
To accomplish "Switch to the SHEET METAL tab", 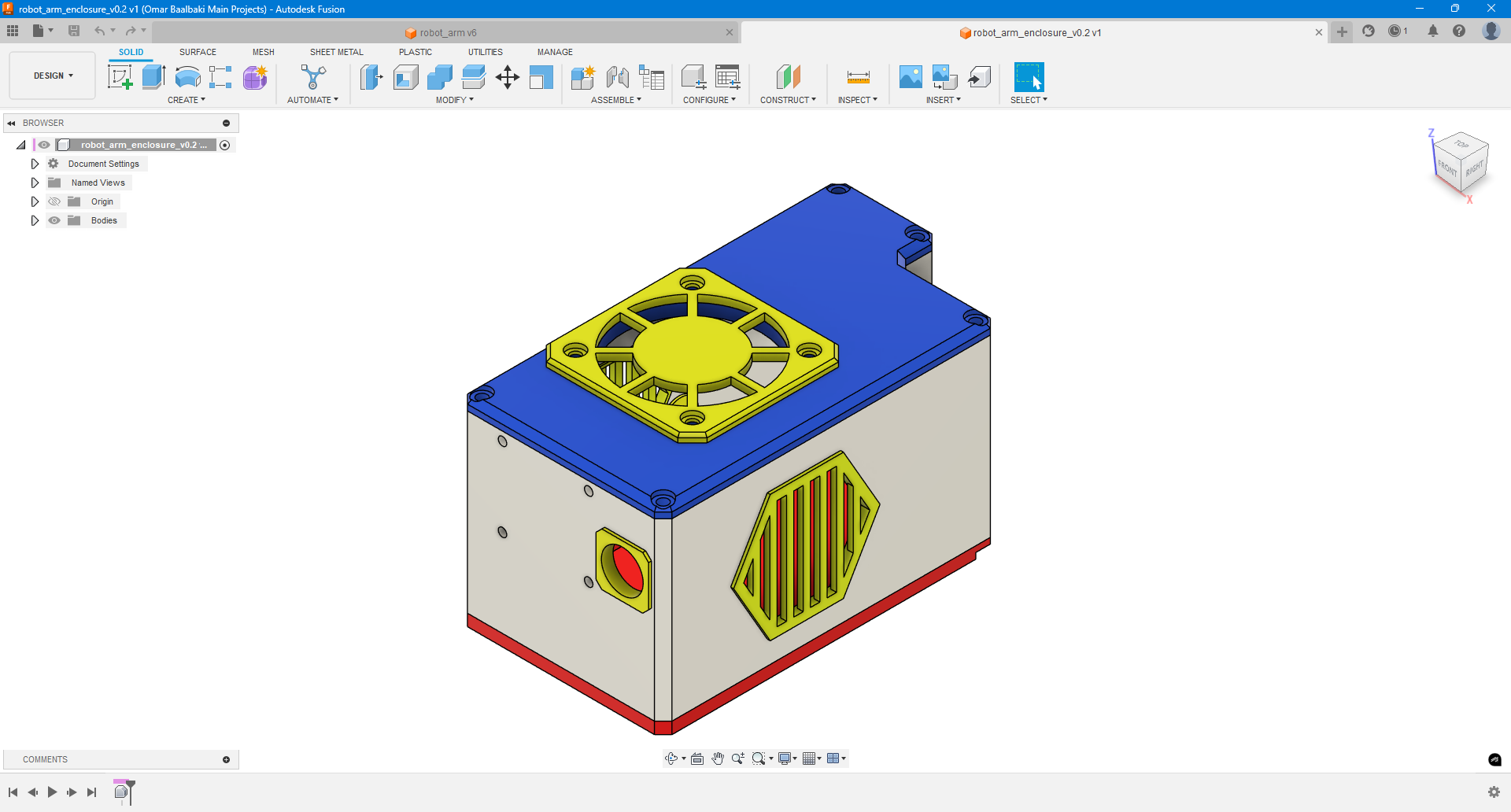I will [x=337, y=52].
